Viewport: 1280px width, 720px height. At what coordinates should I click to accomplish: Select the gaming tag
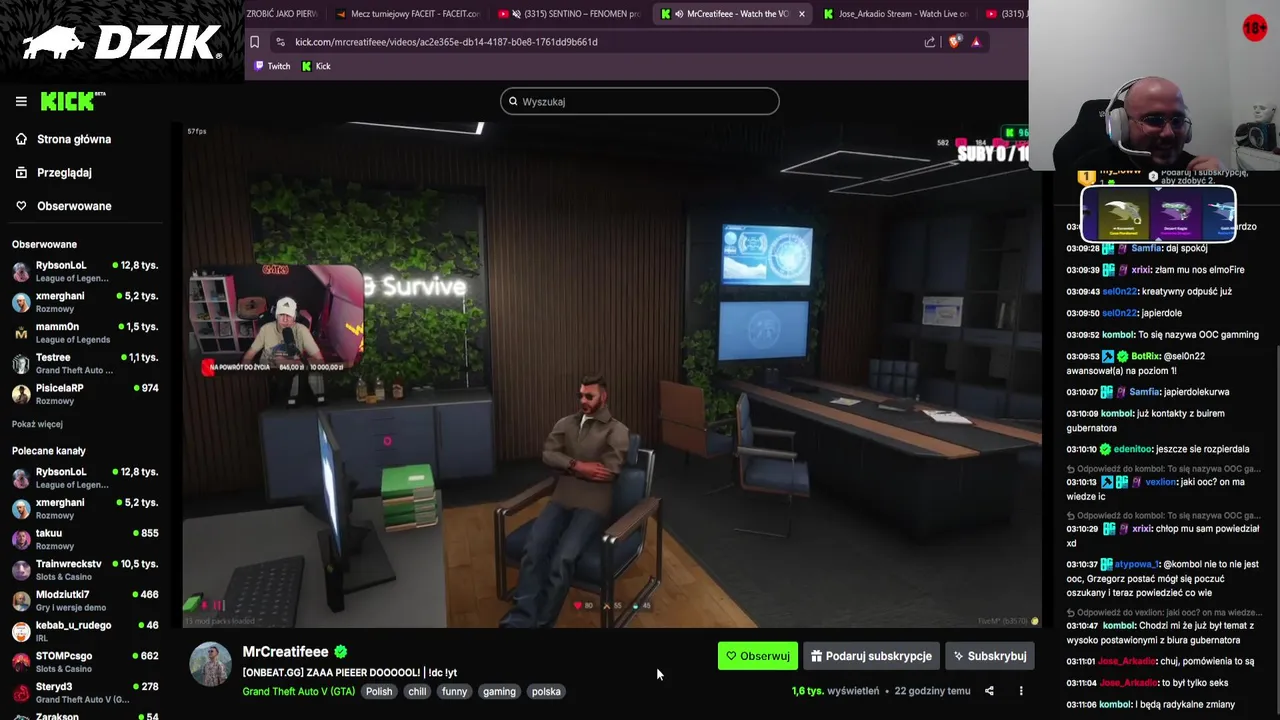[499, 691]
